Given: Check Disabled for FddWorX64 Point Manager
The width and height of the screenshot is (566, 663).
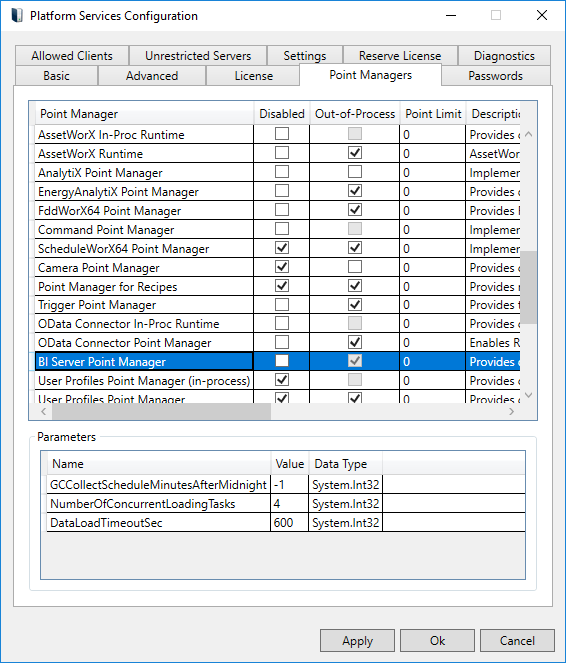Looking at the screenshot, I should coord(282,210).
